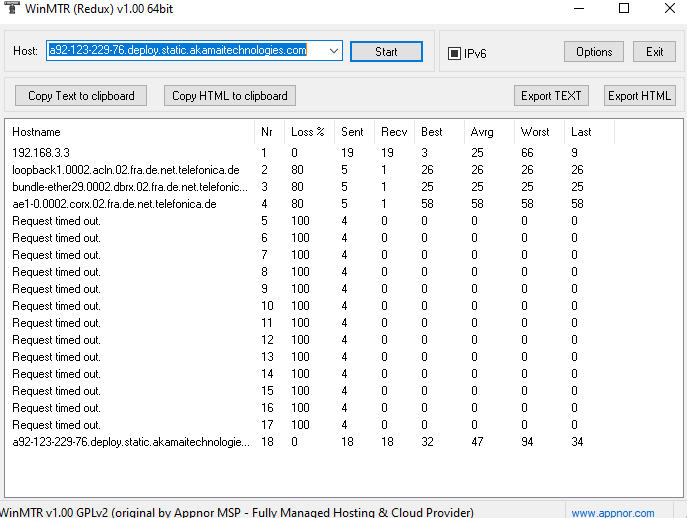
Task: Click Worst value 66 in hop 1
Action: point(527,153)
